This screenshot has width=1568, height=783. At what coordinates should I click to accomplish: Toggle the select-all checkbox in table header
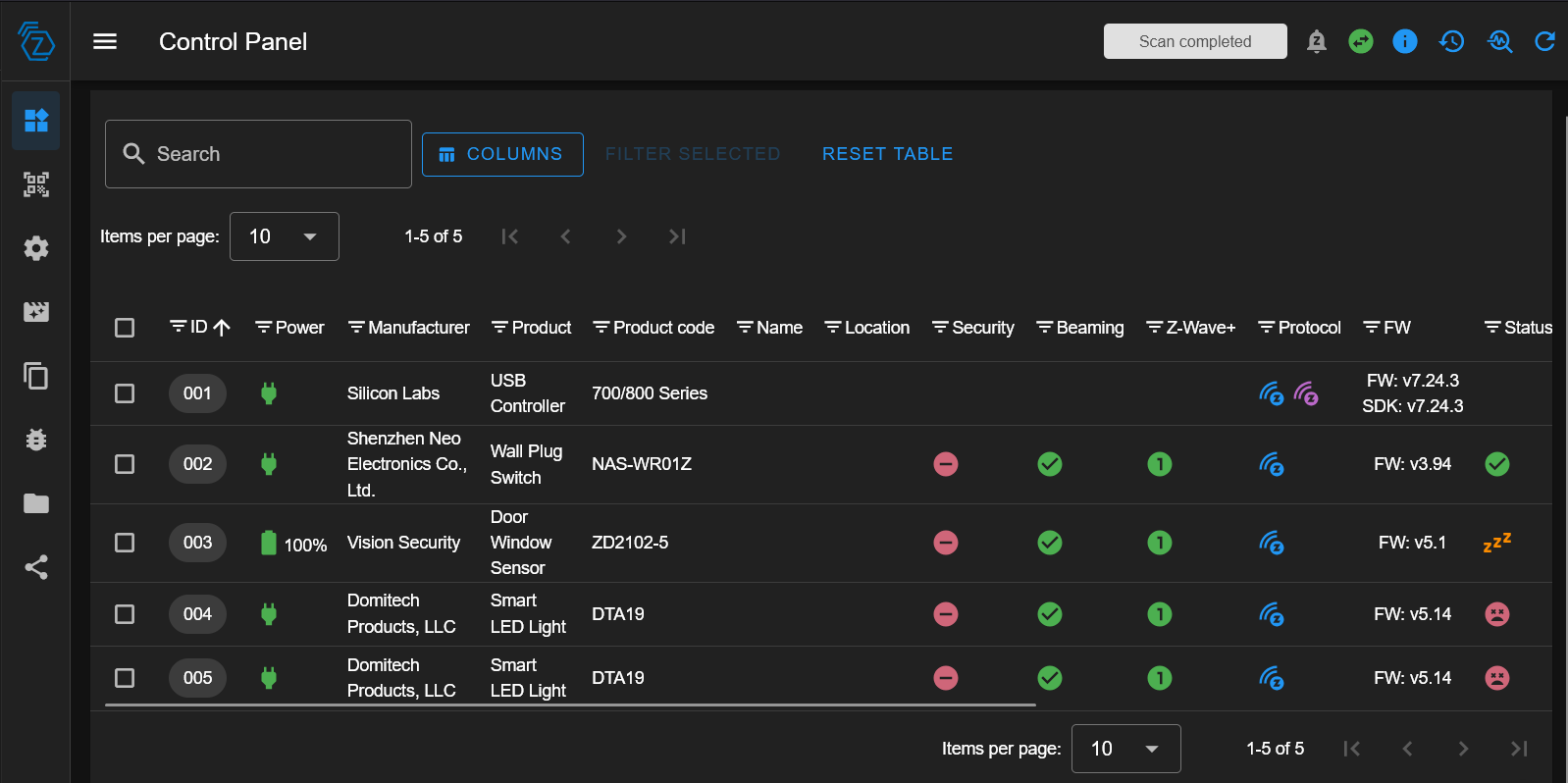125,328
